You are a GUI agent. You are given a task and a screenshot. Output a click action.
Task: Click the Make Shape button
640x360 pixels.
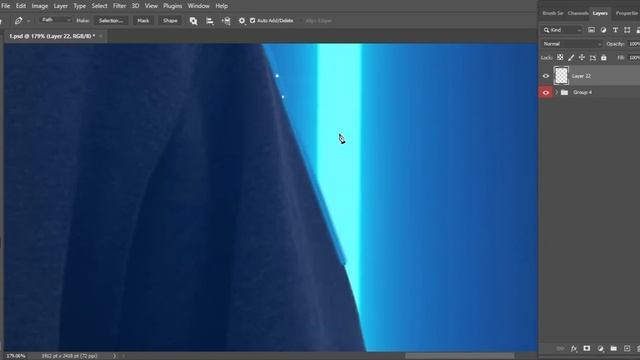click(170, 20)
